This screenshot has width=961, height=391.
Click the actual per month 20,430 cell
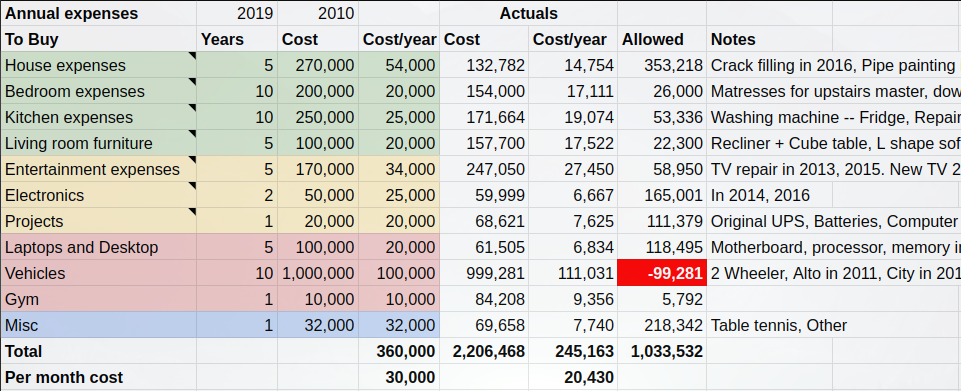click(573, 377)
